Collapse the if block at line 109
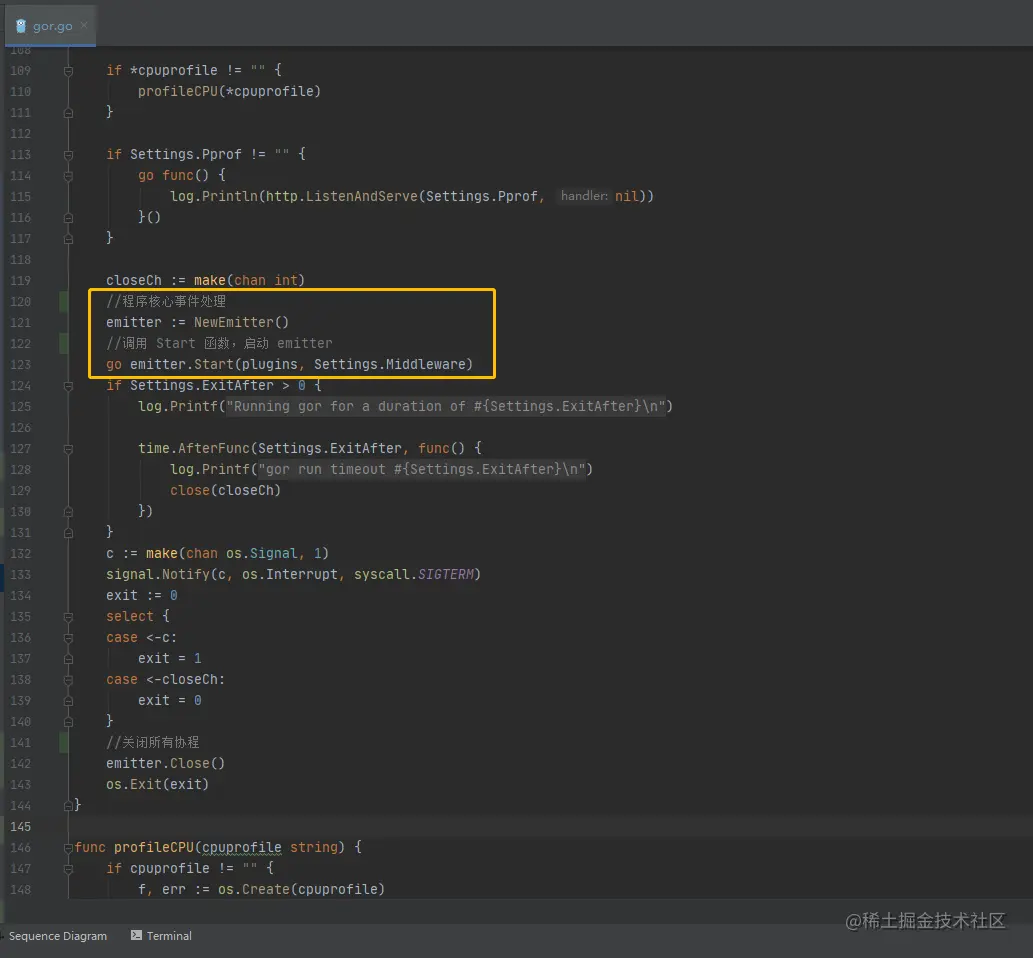This screenshot has width=1033, height=958. [68, 70]
